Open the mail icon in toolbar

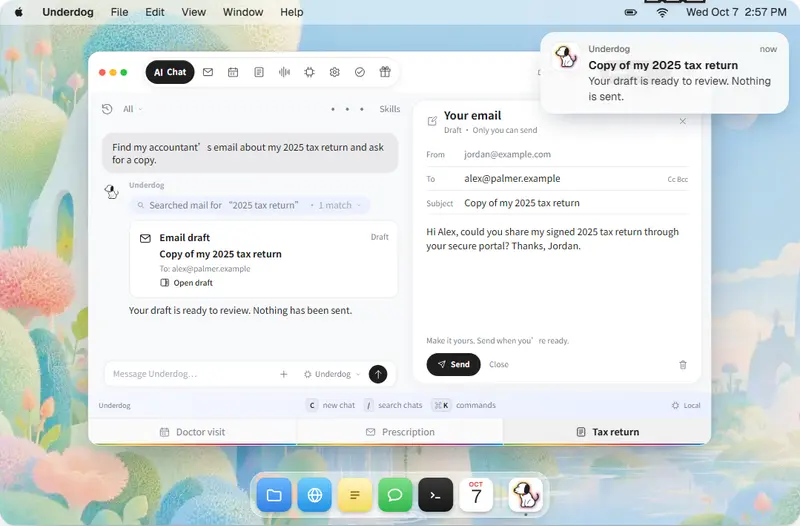208,72
